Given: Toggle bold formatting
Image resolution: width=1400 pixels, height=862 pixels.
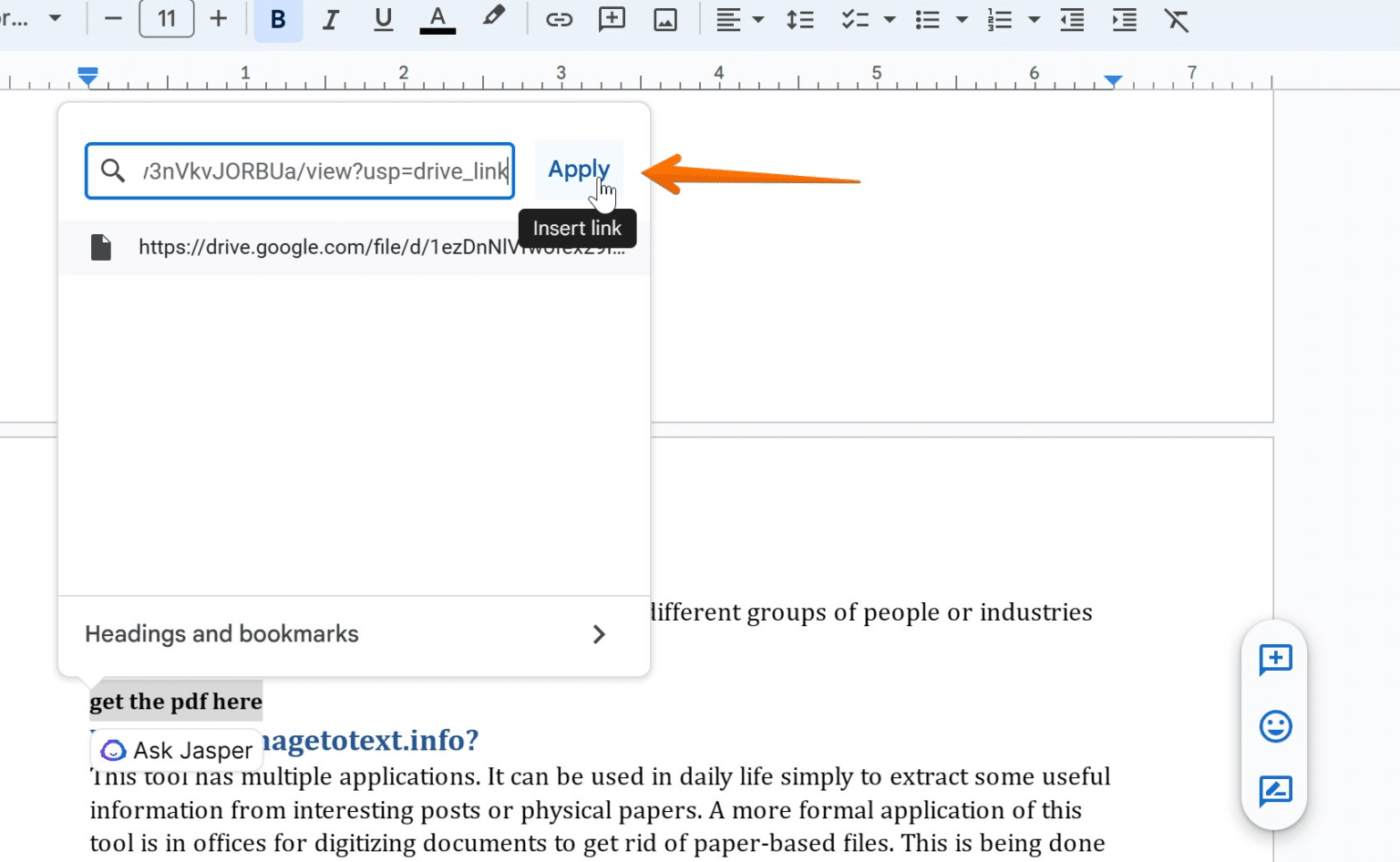Looking at the screenshot, I should pyautogui.click(x=277, y=19).
